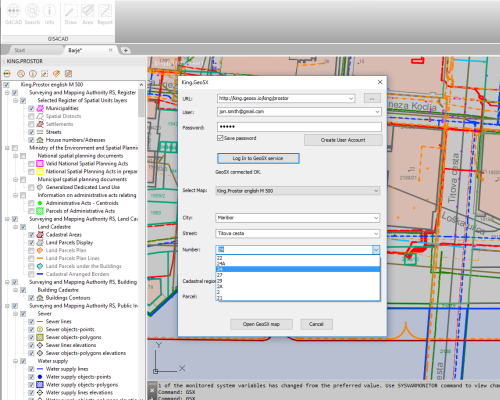The width and height of the screenshot is (500, 400).
Task: Click the Valid National Spatial Planning Acts swatch
Action: 40,164
